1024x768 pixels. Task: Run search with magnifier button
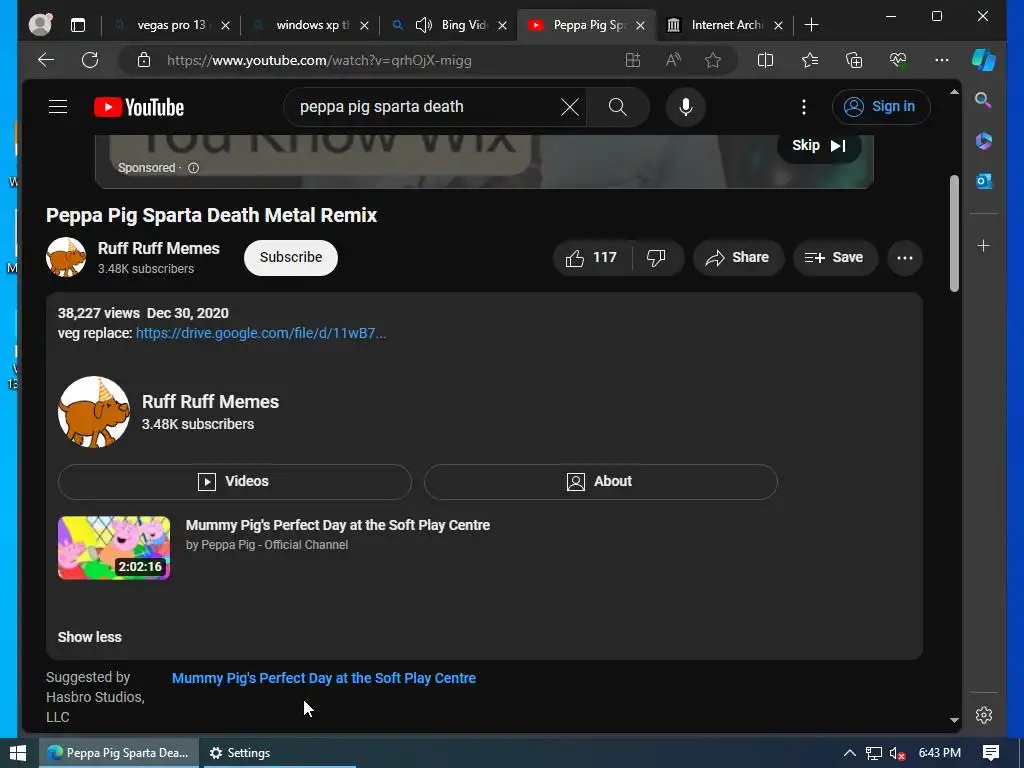coord(618,107)
